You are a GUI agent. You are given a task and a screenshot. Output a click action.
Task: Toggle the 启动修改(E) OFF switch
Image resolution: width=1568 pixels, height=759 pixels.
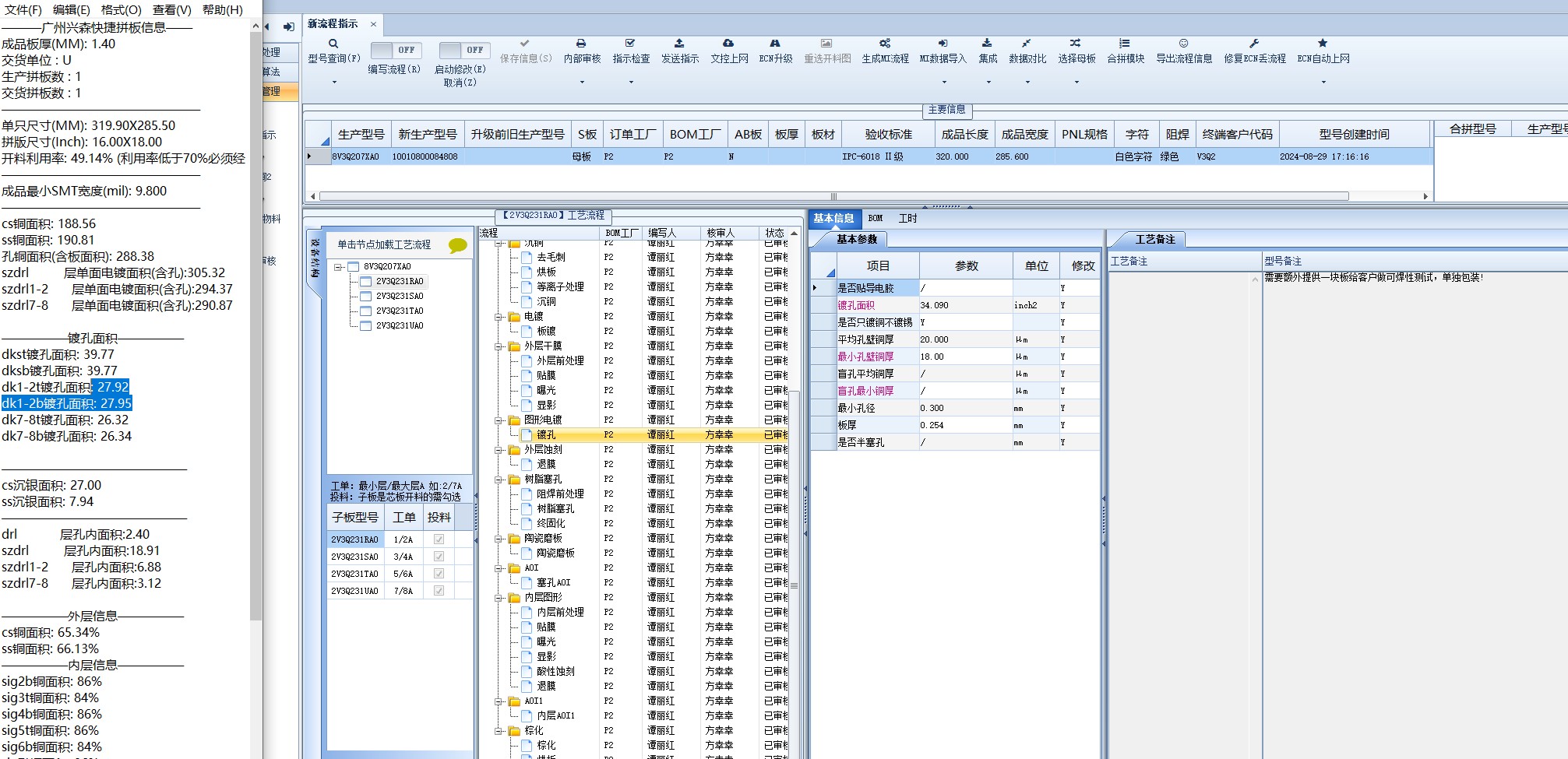465,50
